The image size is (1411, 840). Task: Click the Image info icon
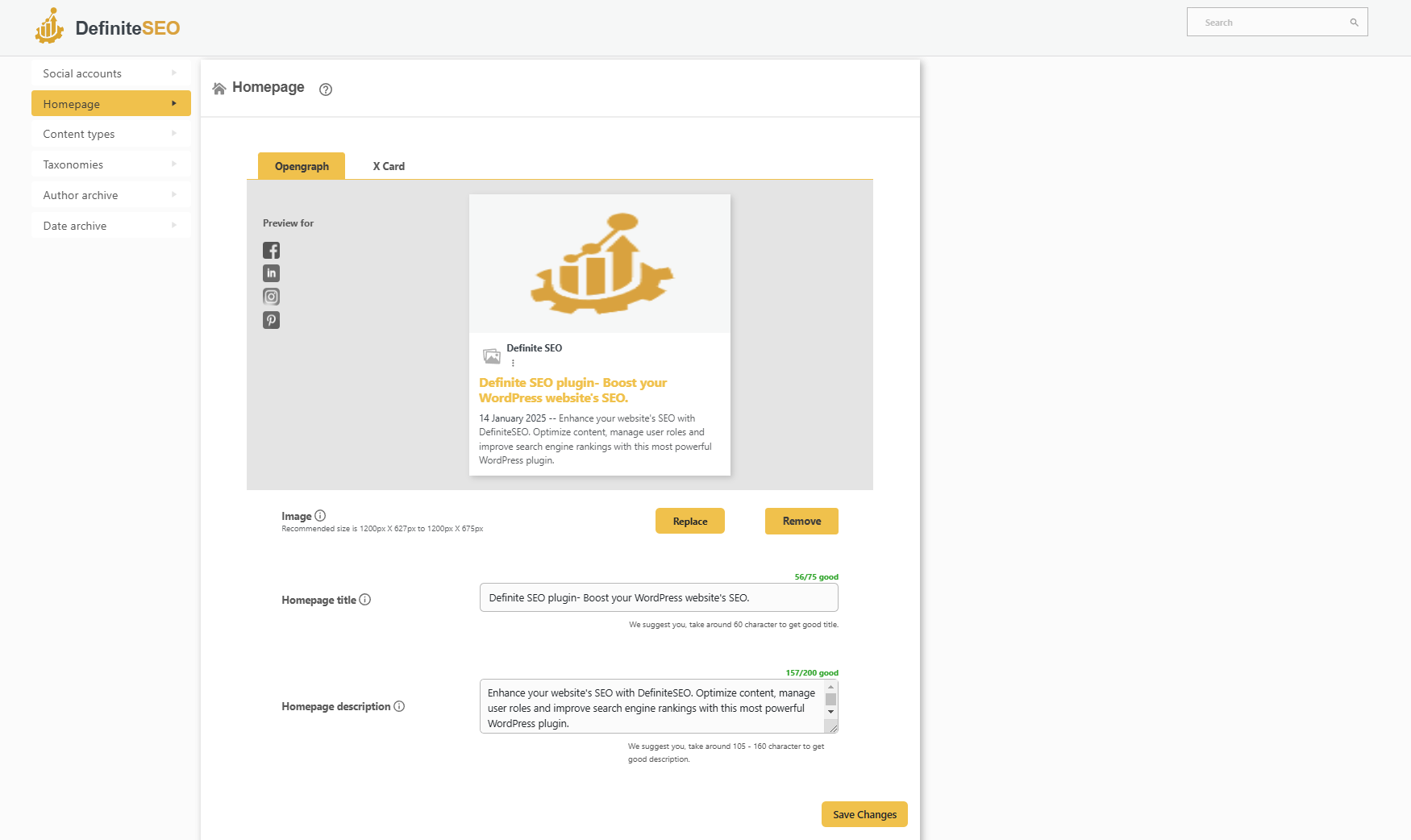pyautogui.click(x=320, y=515)
